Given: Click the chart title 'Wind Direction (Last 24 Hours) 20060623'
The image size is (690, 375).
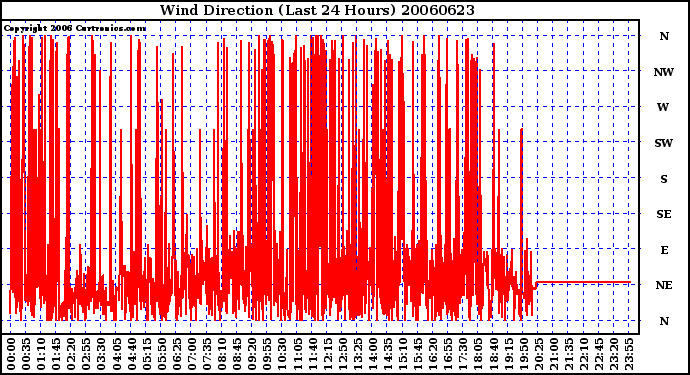Looking at the screenshot, I should pos(317,10).
